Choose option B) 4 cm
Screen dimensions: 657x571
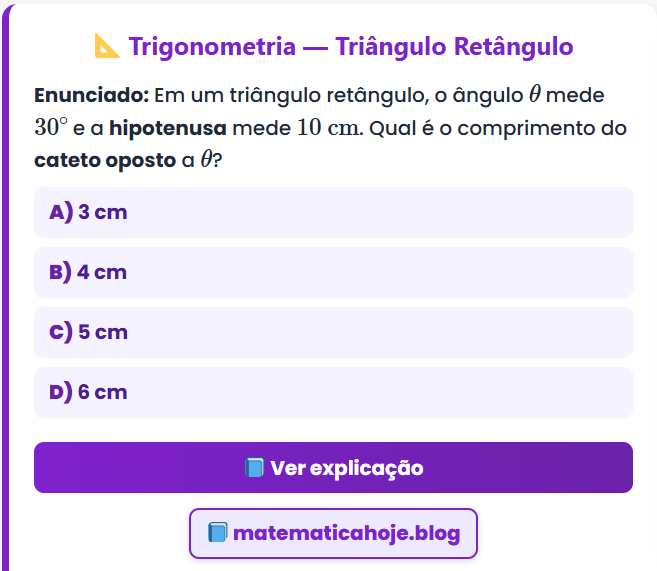click(333, 272)
